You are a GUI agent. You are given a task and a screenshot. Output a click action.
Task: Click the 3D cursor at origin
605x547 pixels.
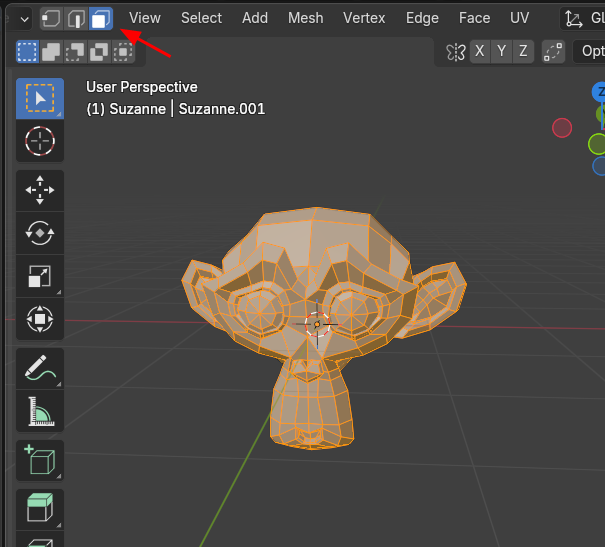pos(317,324)
